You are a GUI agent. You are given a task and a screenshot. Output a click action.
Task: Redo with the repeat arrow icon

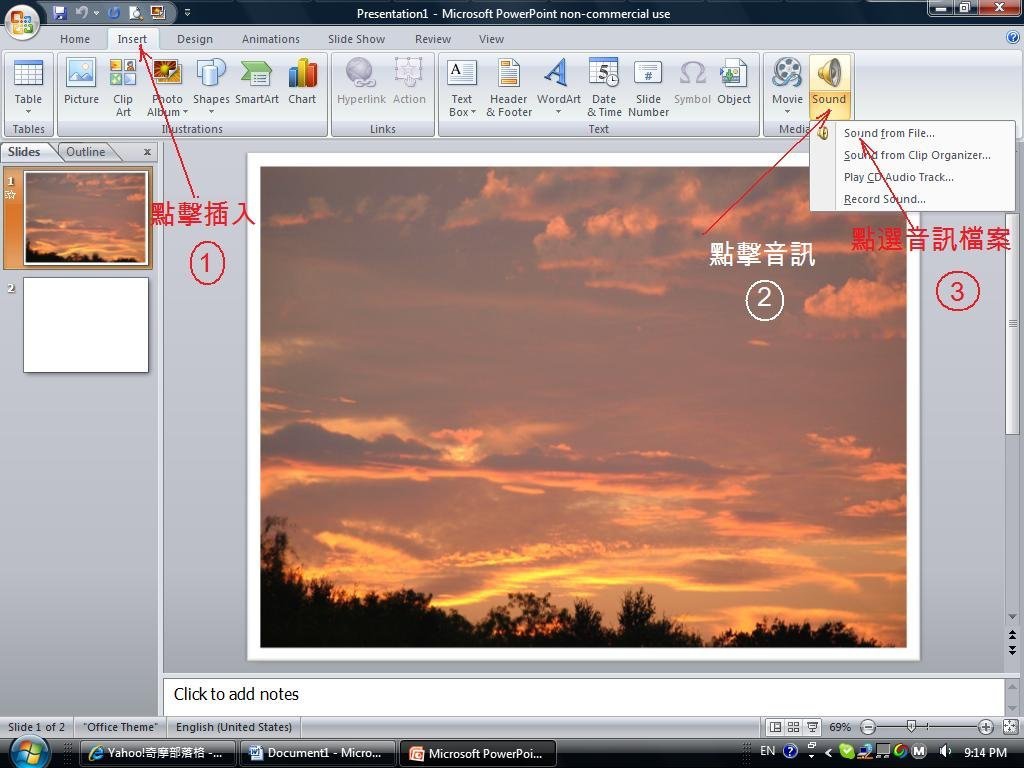coord(114,12)
